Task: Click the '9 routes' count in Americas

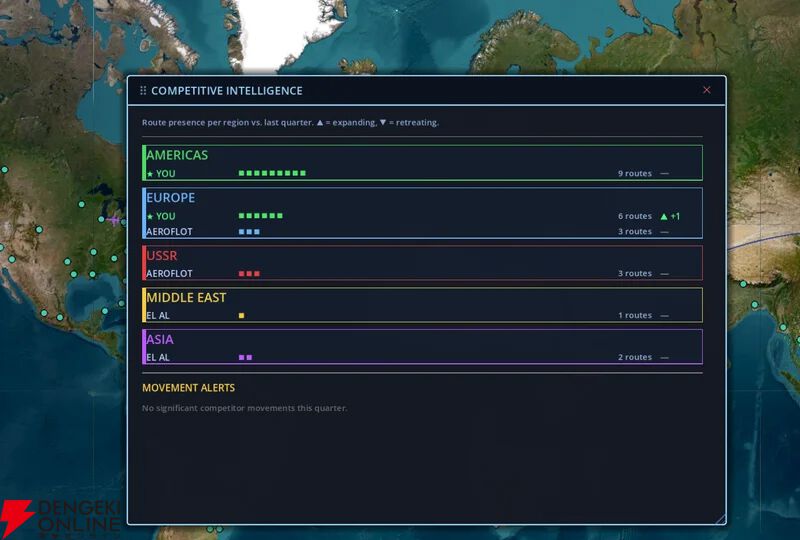Action: 634,174
